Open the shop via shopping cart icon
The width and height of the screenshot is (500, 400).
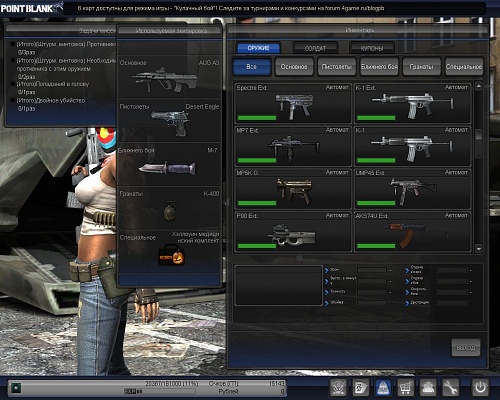(x=405, y=387)
